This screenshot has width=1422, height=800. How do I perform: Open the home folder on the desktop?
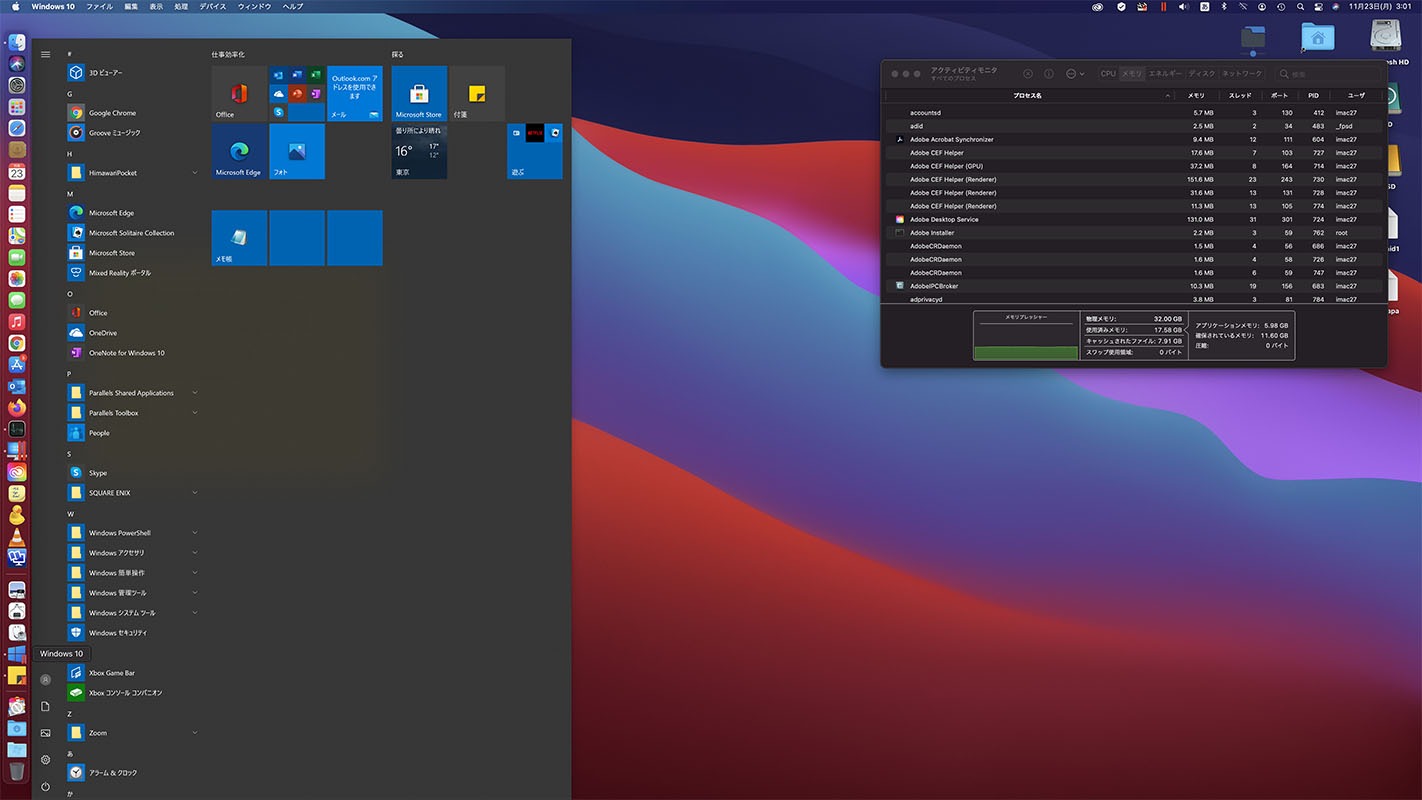pyautogui.click(x=1318, y=37)
